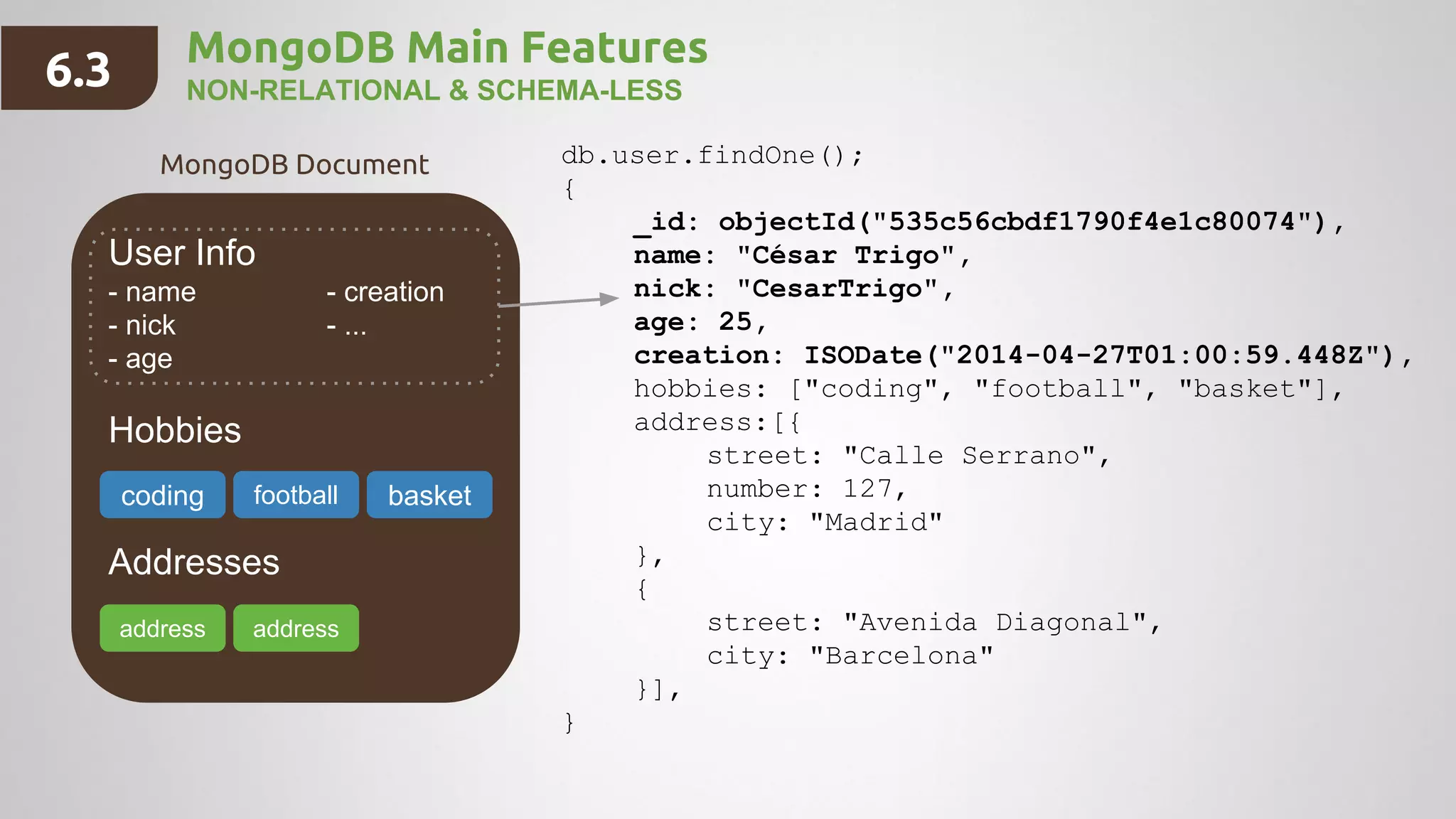Click the MongoDB Document label
This screenshot has width=1456, height=819.
pos(294,164)
